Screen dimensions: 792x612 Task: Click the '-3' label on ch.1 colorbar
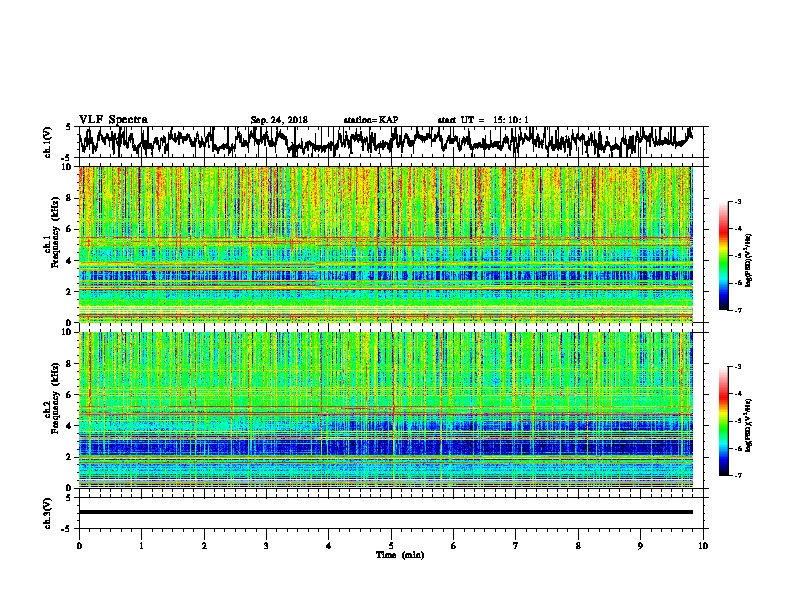click(x=738, y=202)
